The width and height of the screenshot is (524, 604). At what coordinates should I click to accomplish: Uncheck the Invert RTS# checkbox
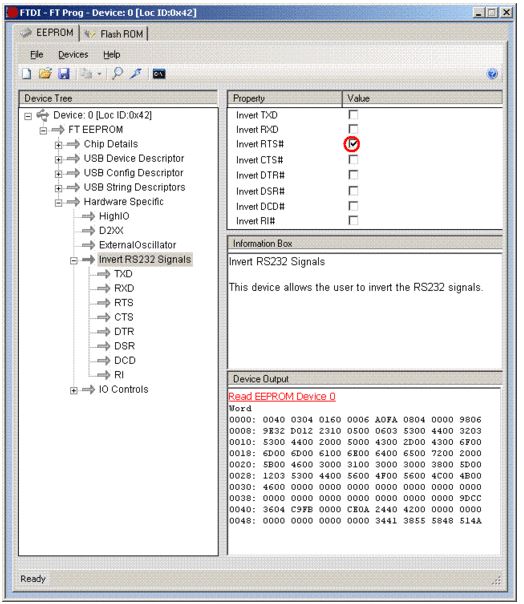pos(353,144)
